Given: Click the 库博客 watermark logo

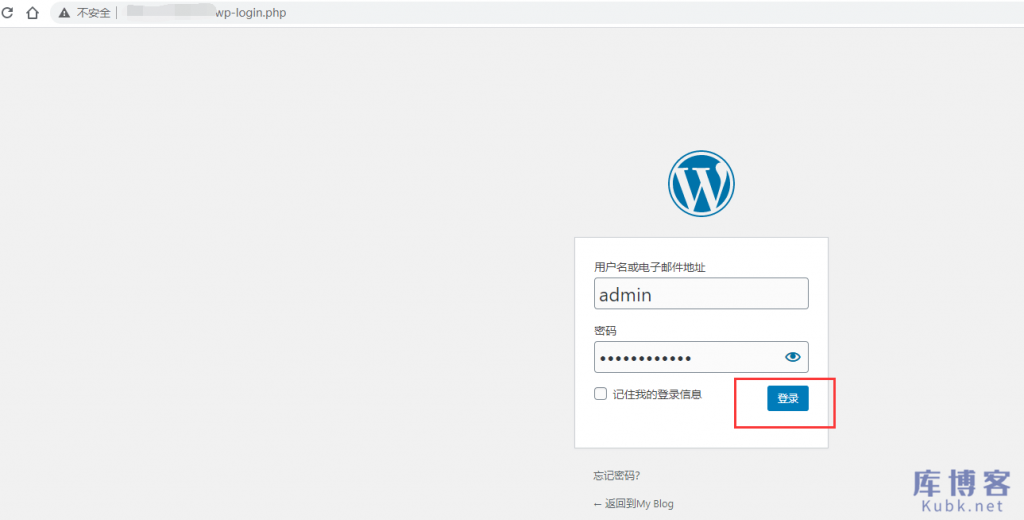Looking at the screenshot, I should click(961, 485).
